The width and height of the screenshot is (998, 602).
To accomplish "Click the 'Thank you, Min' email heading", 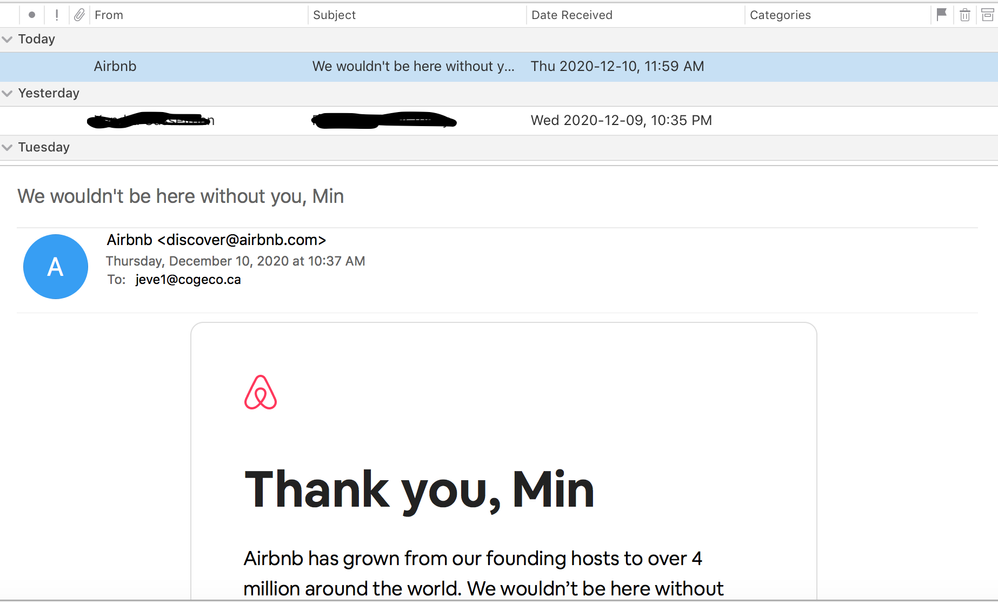I will tap(419, 489).
